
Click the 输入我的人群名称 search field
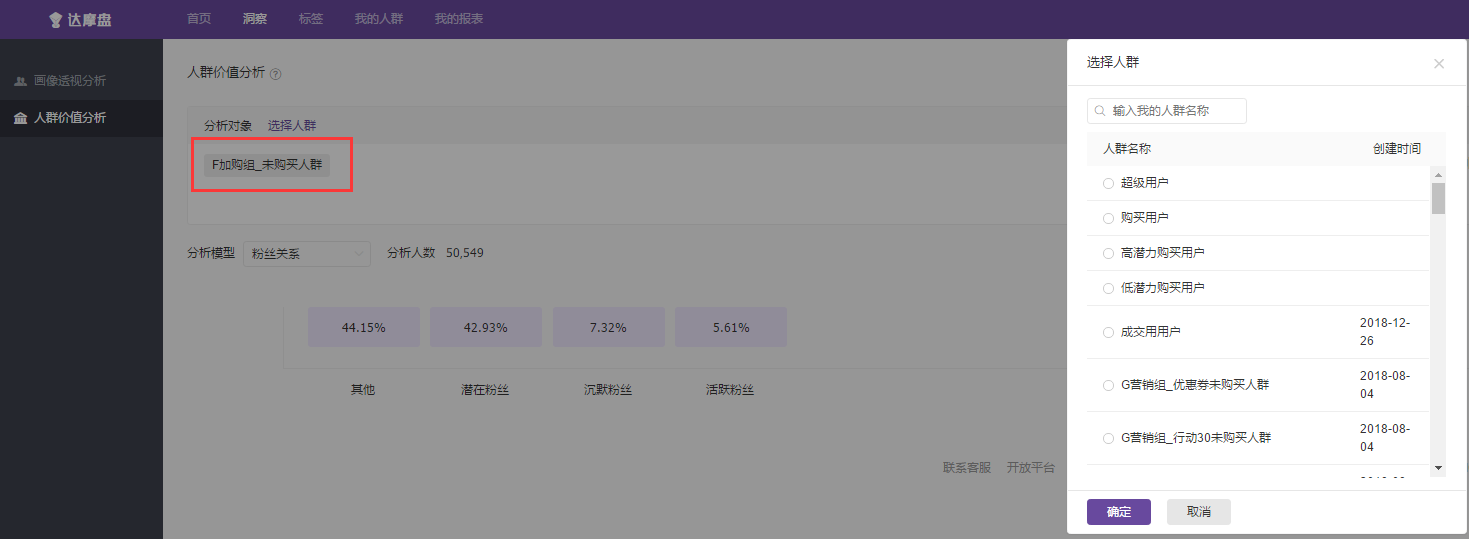(1167, 111)
